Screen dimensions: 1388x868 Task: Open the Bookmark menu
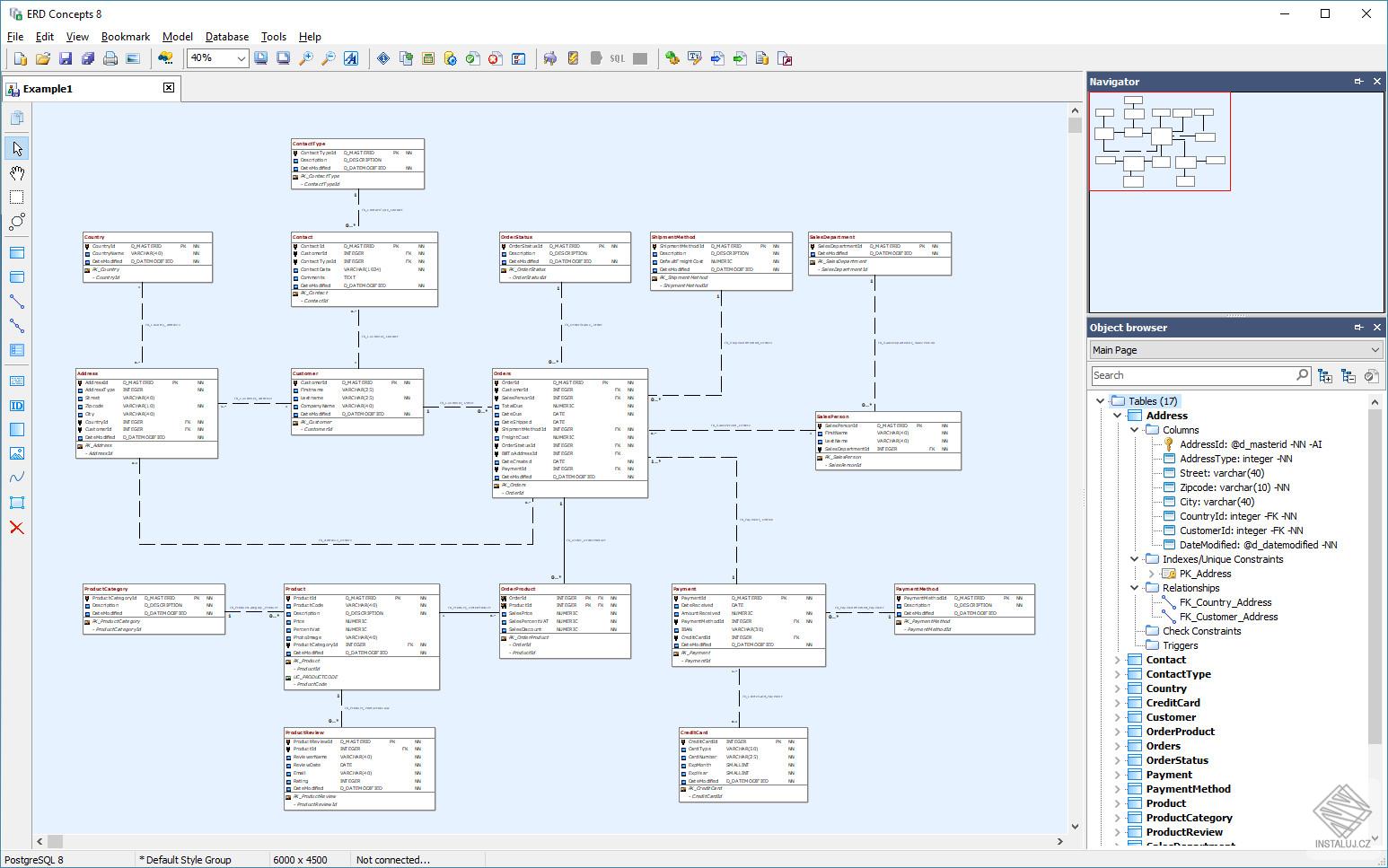tap(126, 37)
